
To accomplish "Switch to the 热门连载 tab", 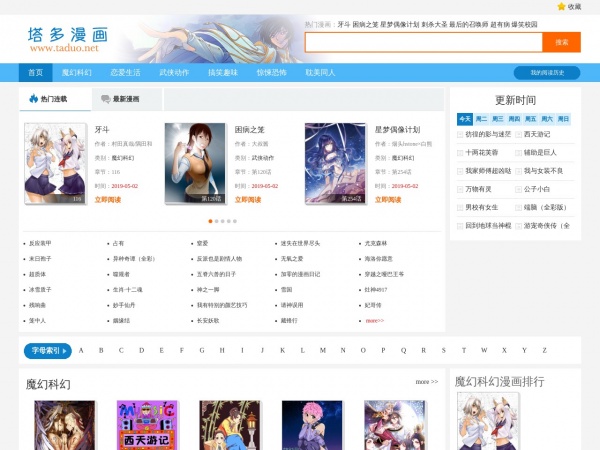I will pyautogui.click(x=55, y=99).
